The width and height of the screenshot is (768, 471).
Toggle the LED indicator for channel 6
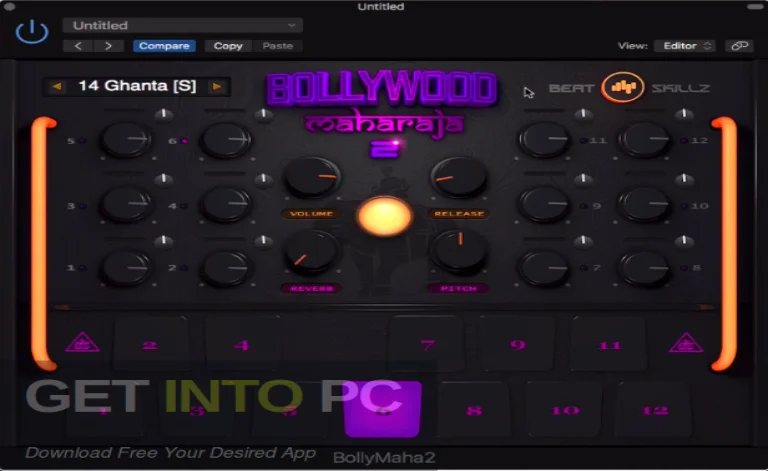(184, 141)
